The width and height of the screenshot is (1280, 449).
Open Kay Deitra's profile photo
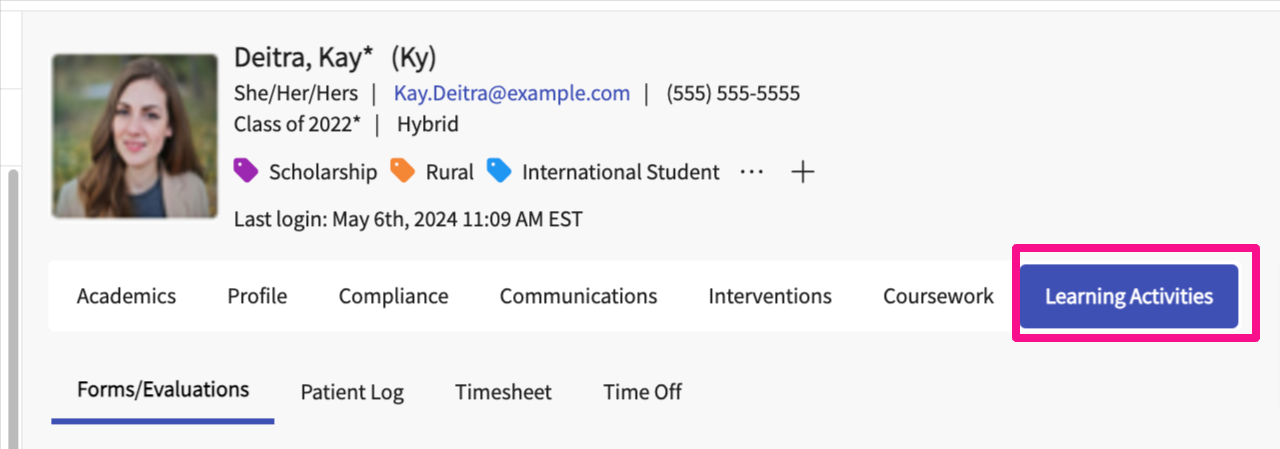coord(135,136)
